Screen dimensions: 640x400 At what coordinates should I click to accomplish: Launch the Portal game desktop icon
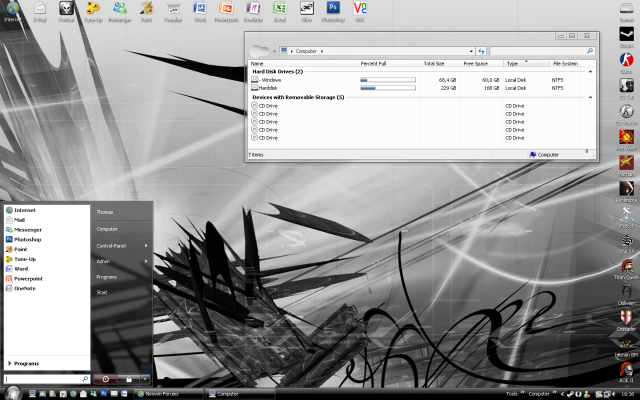(627, 217)
